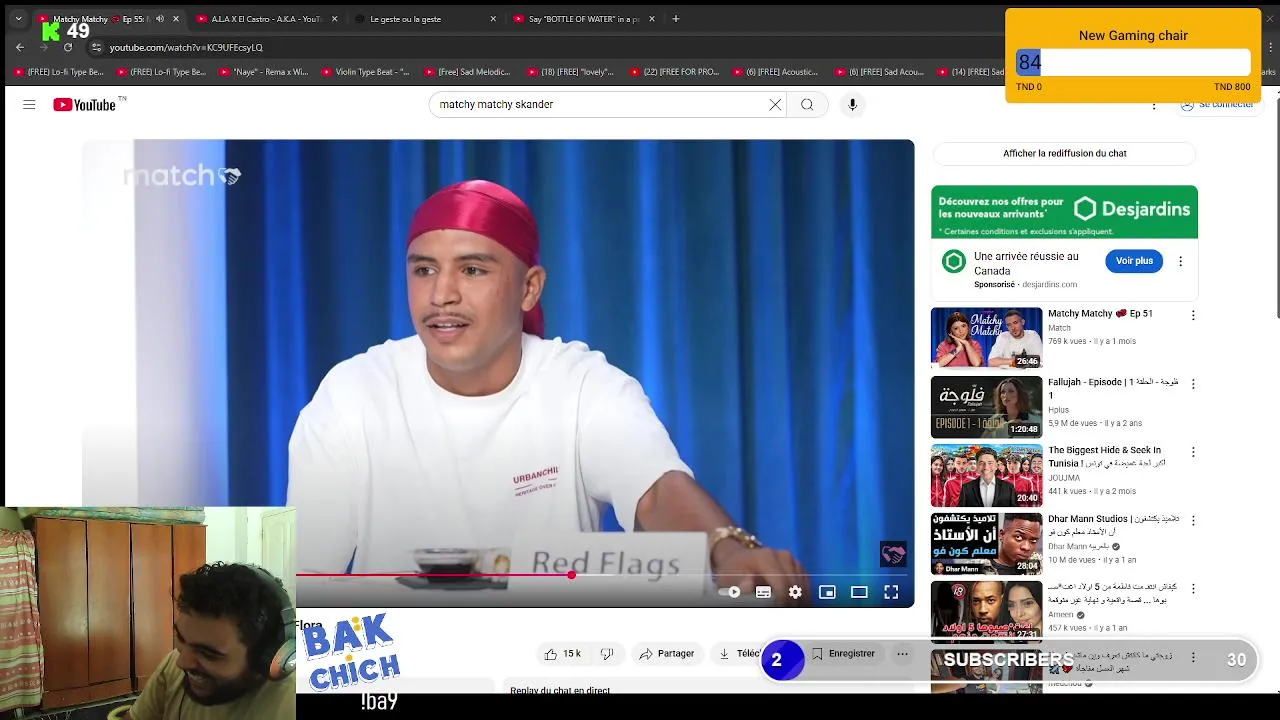
Task: Open options for the Ameen video
Action: click(1192, 589)
